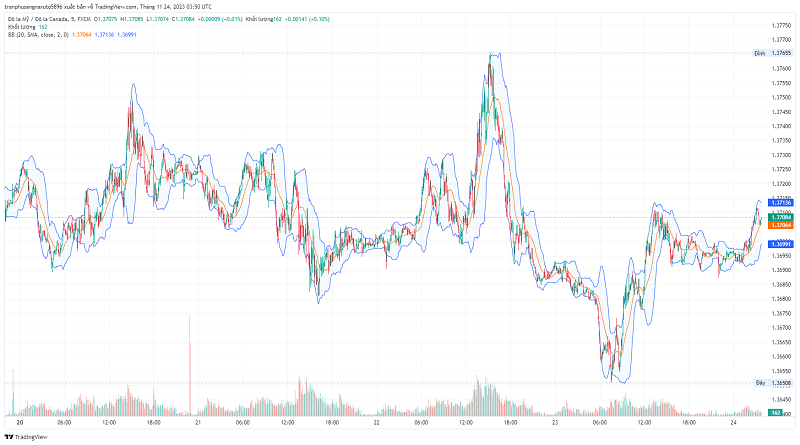Click the Đáy low price marker 1.36508
This screenshot has height=445, width=800.
point(780,382)
